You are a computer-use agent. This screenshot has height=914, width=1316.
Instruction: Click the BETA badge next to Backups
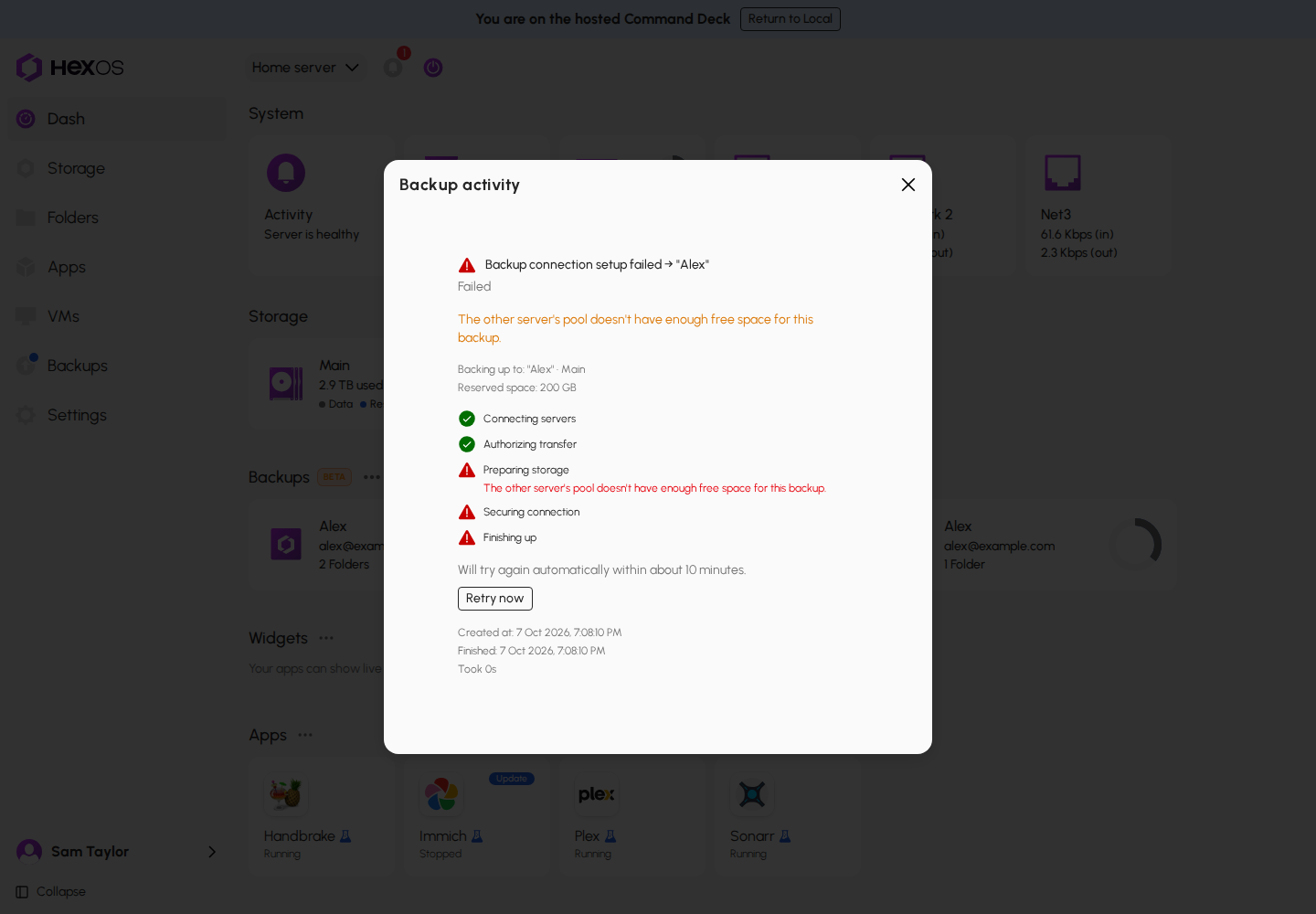(x=334, y=477)
